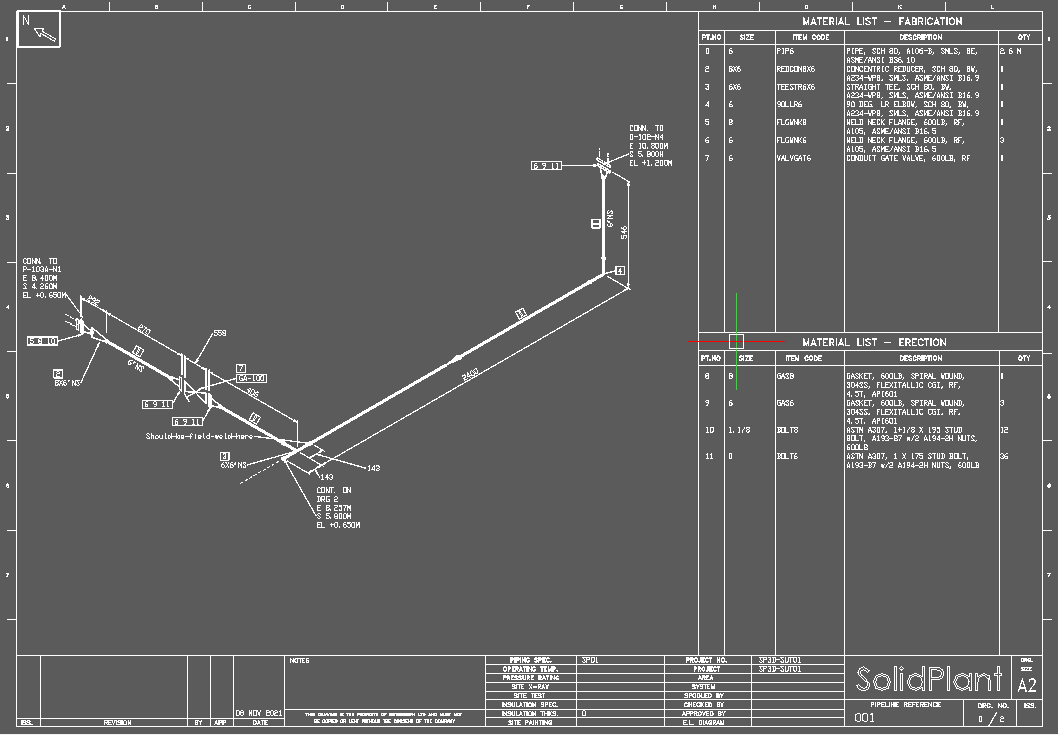
Task: Pick the "TEESTR6X6" item code
Action: pyautogui.click(x=796, y=87)
